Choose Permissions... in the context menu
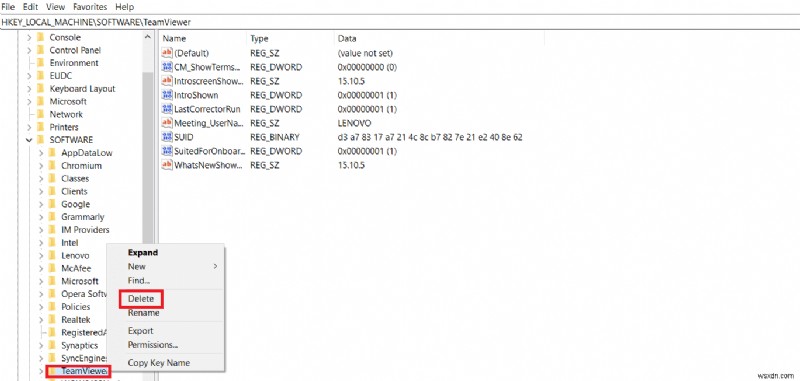 click(x=153, y=345)
